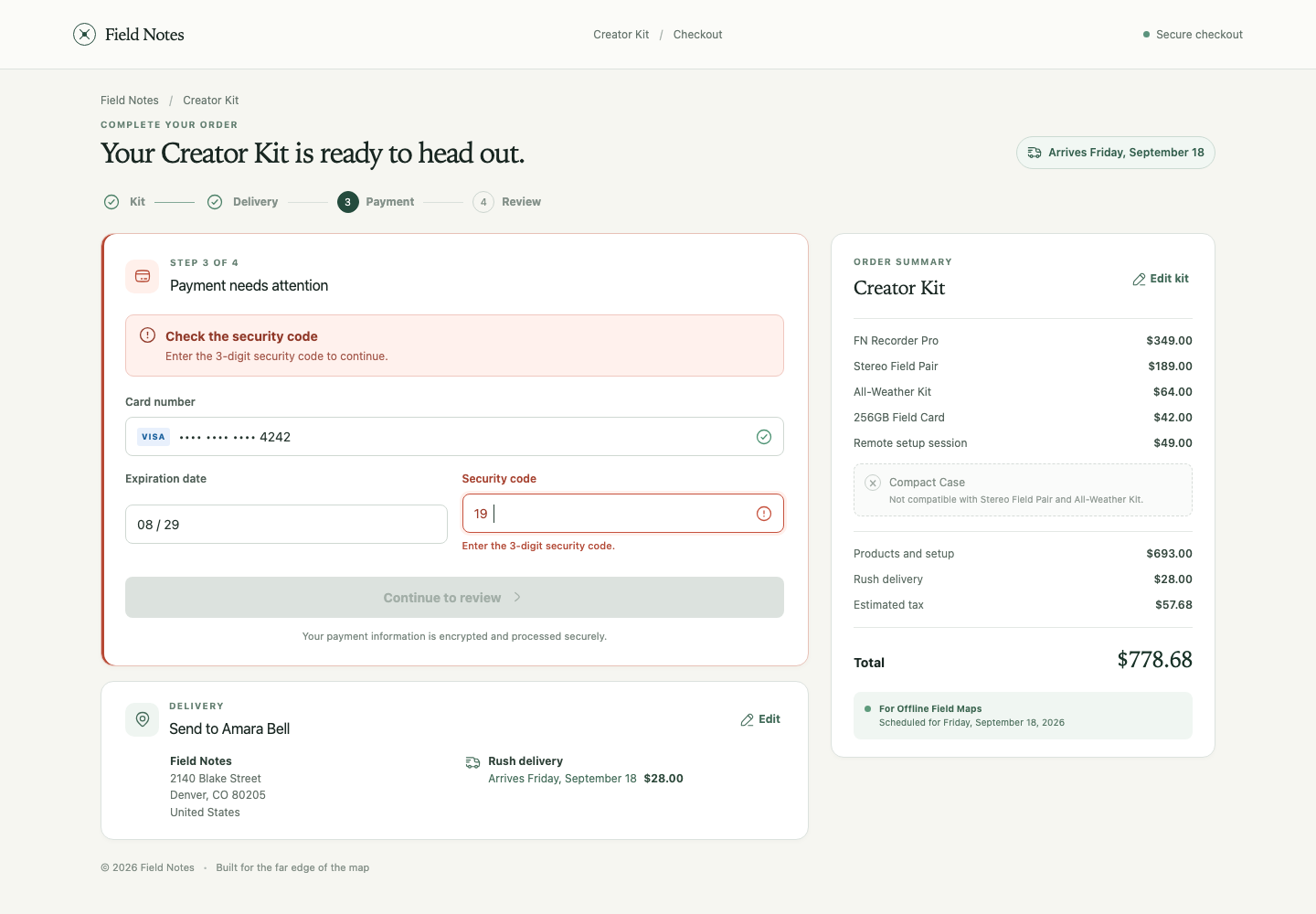Click the card number input field

(x=454, y=437)
